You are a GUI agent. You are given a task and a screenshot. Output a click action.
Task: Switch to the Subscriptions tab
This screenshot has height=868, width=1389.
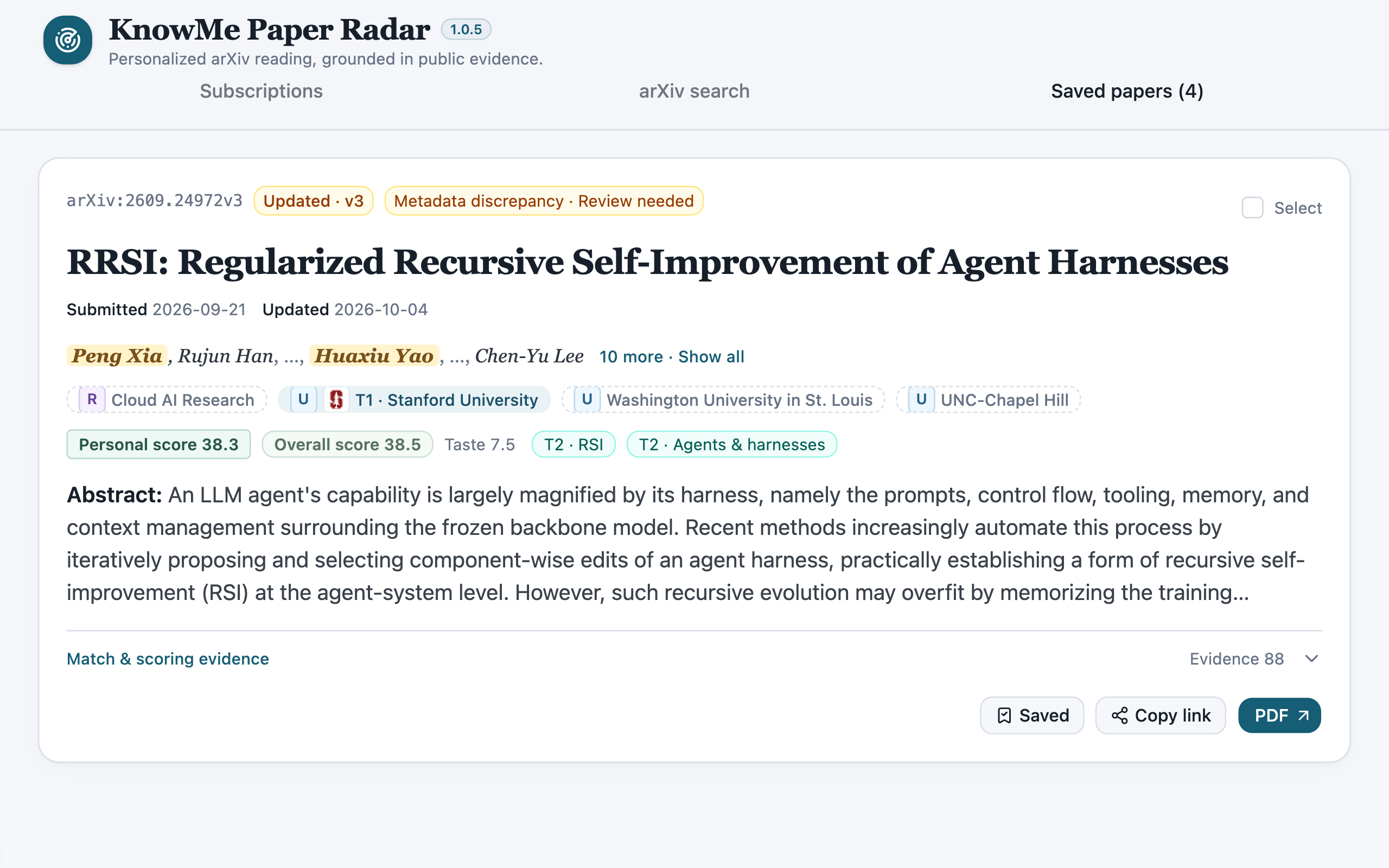[261, 91]
